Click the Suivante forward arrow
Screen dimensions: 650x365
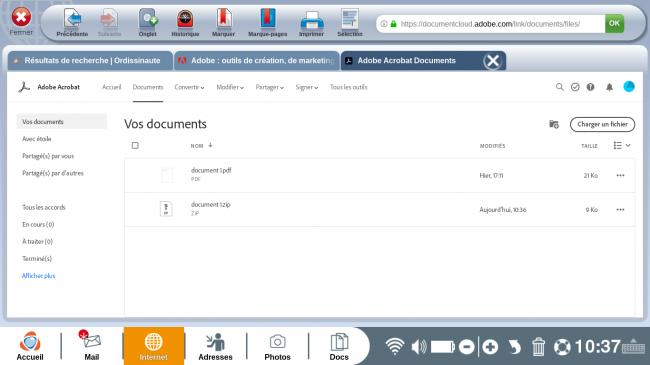109,22
